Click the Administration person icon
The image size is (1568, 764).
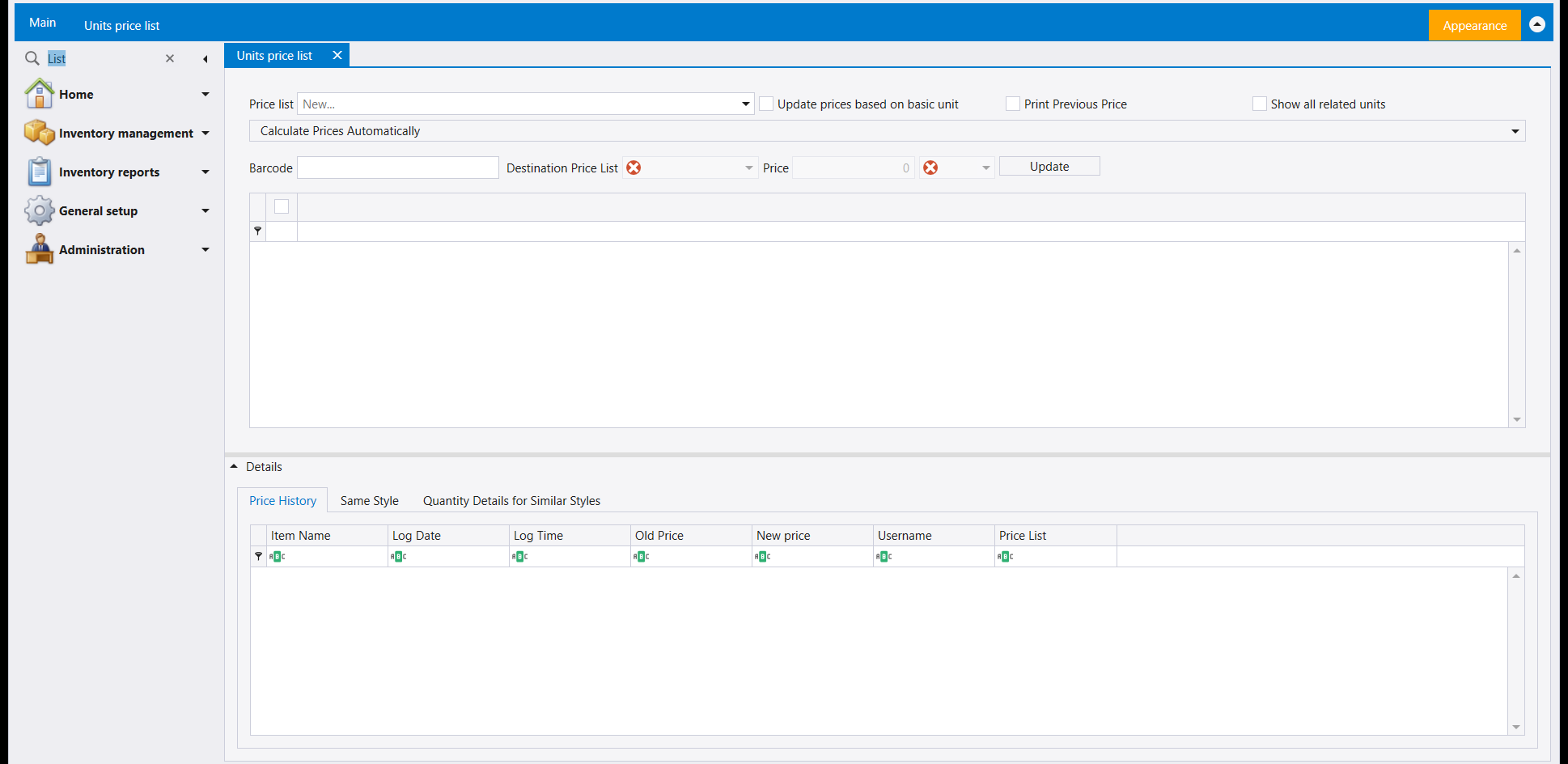(39, 249)
